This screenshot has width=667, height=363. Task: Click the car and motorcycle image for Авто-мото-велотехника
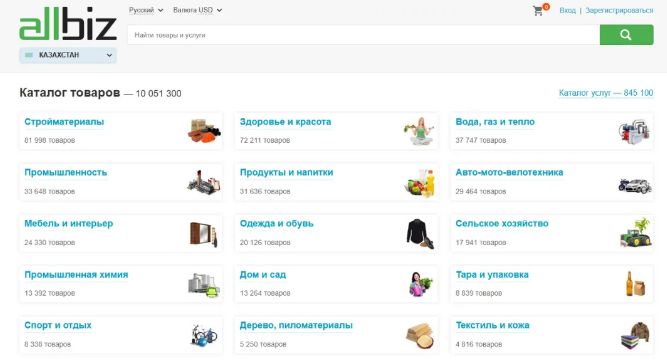tap(635, 186)
